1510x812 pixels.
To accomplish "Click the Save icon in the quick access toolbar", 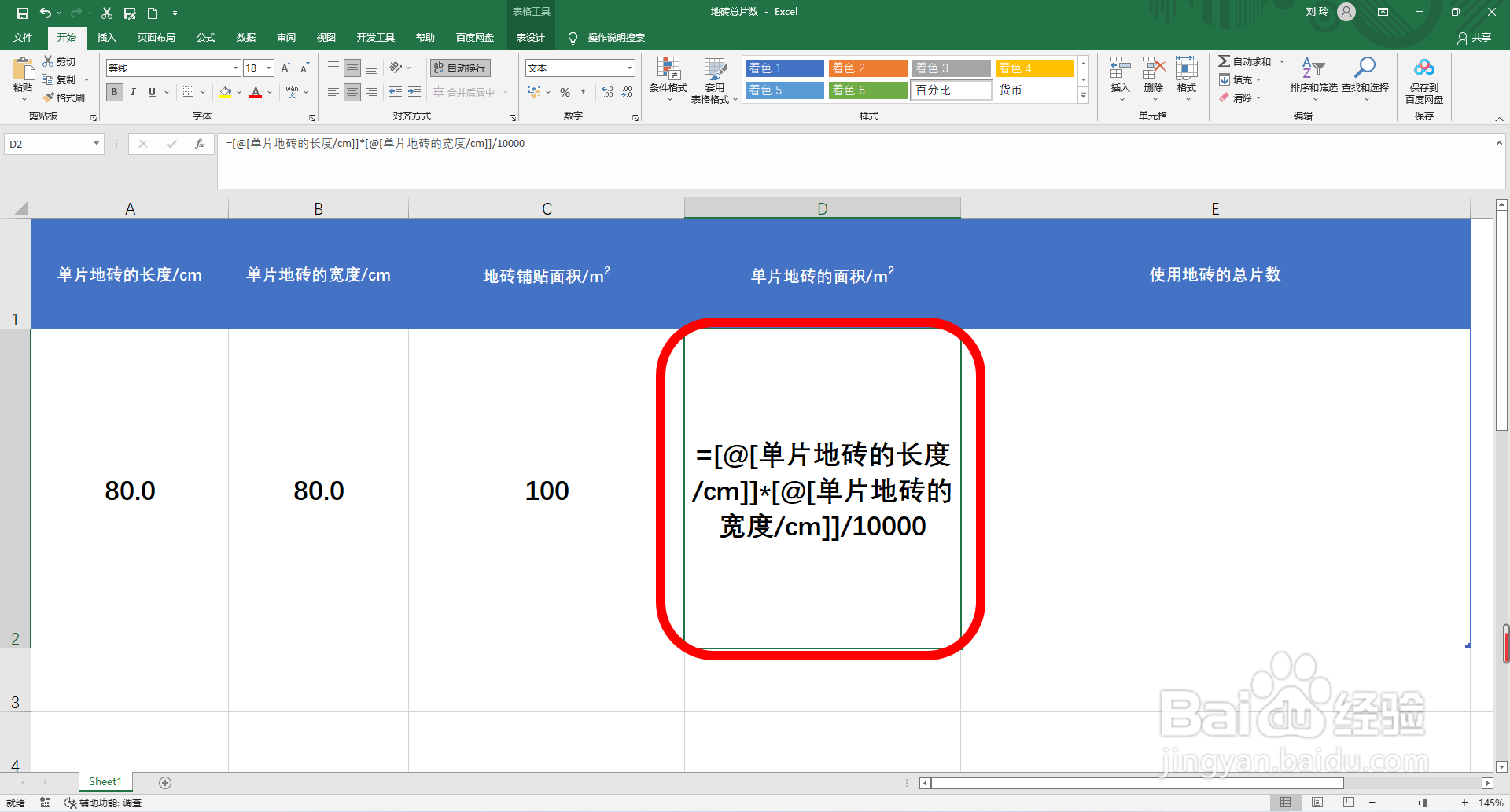I will click(x=22, y=13).
